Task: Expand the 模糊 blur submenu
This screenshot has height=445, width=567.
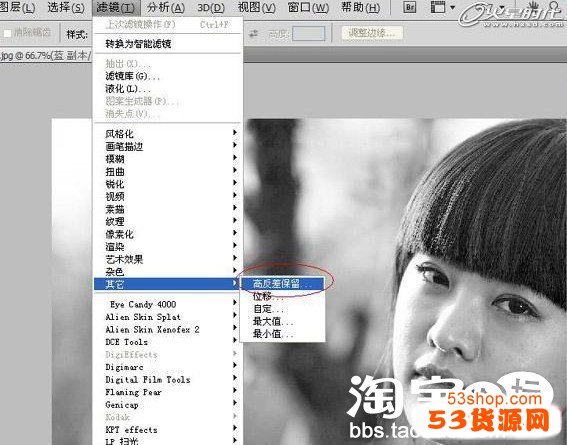Action: tap(168, 159)
